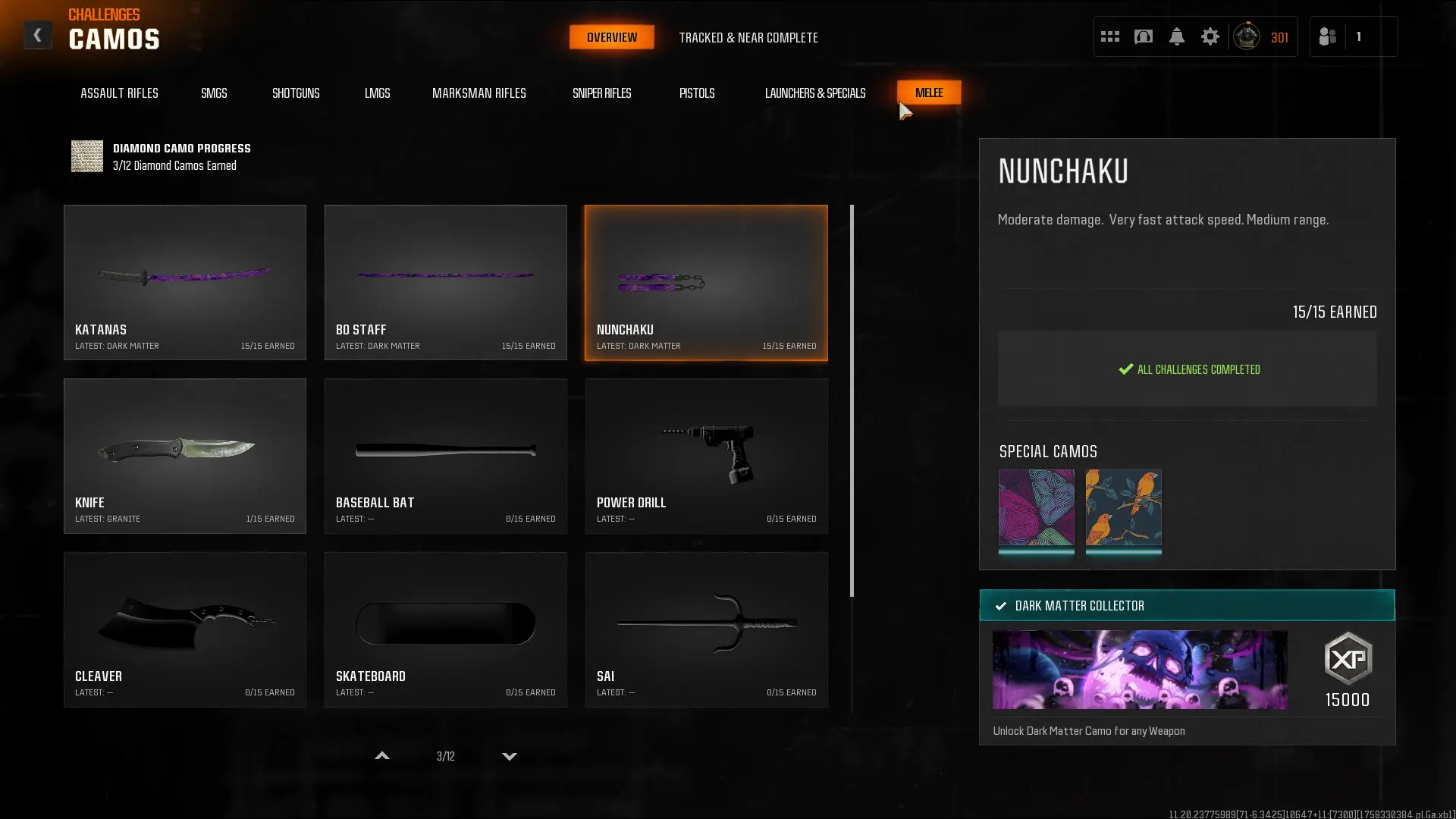The width and height of the screenshot is (1456, 819).
Task: Open the party members icon
Action: point(1327,36)
